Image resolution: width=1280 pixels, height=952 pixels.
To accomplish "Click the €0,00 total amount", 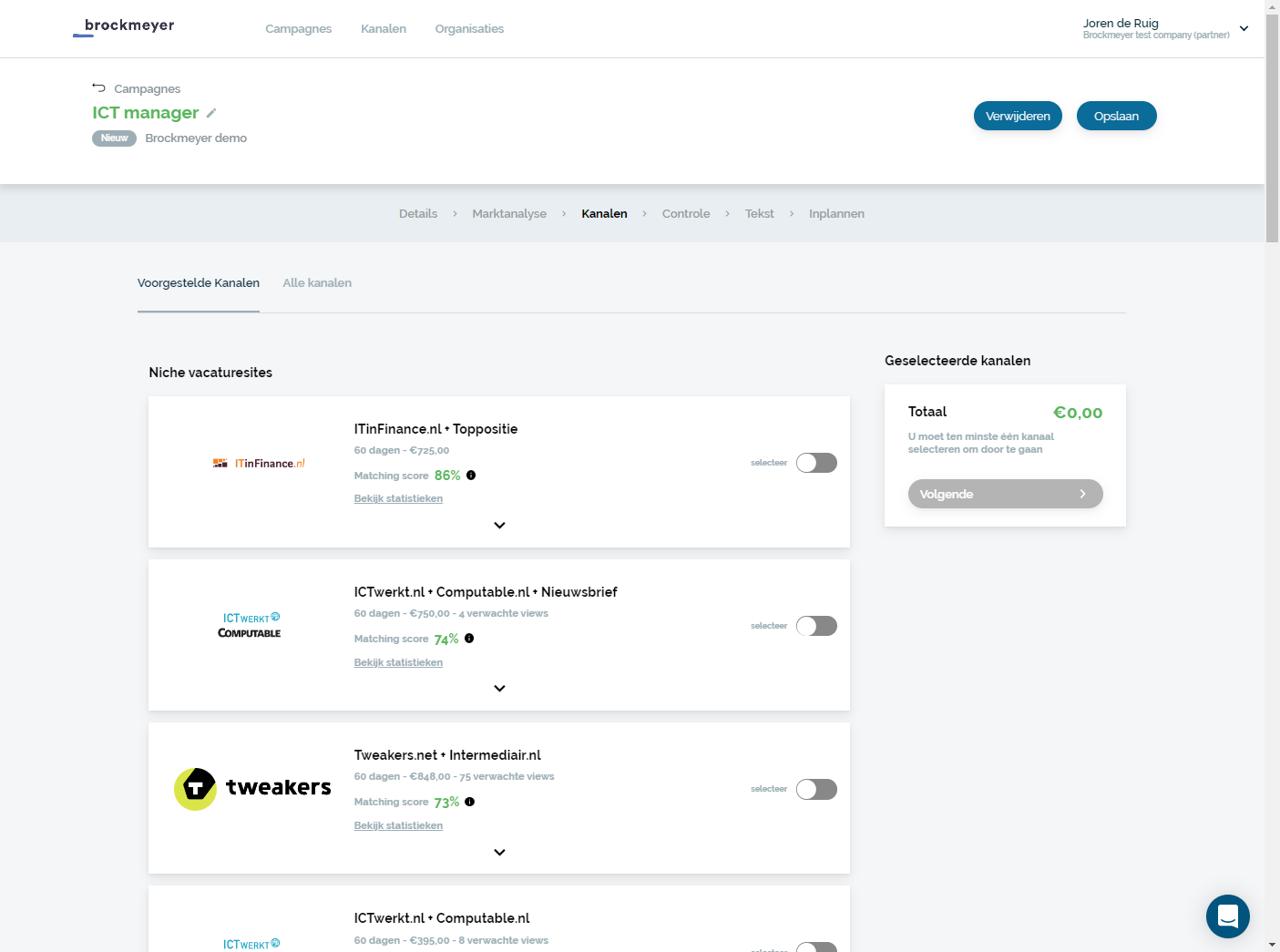I will coord(1078,413).
